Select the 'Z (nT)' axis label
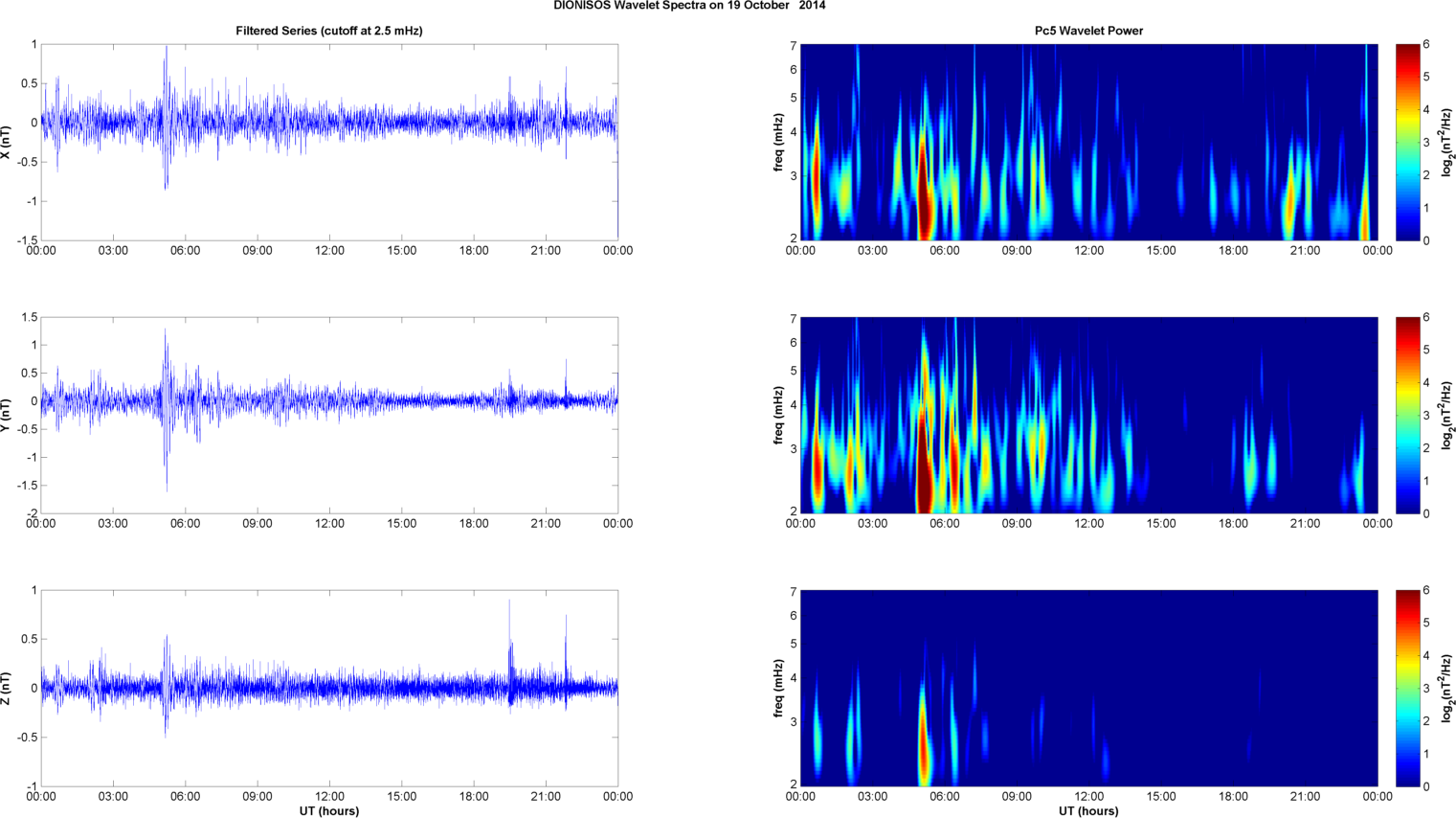 (x=6, y=688)
